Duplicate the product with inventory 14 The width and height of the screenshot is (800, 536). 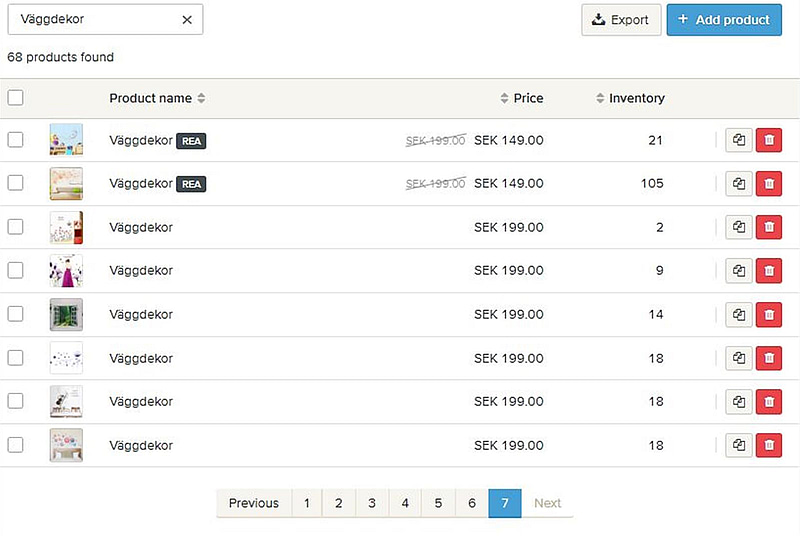click(x=739, y=315)
